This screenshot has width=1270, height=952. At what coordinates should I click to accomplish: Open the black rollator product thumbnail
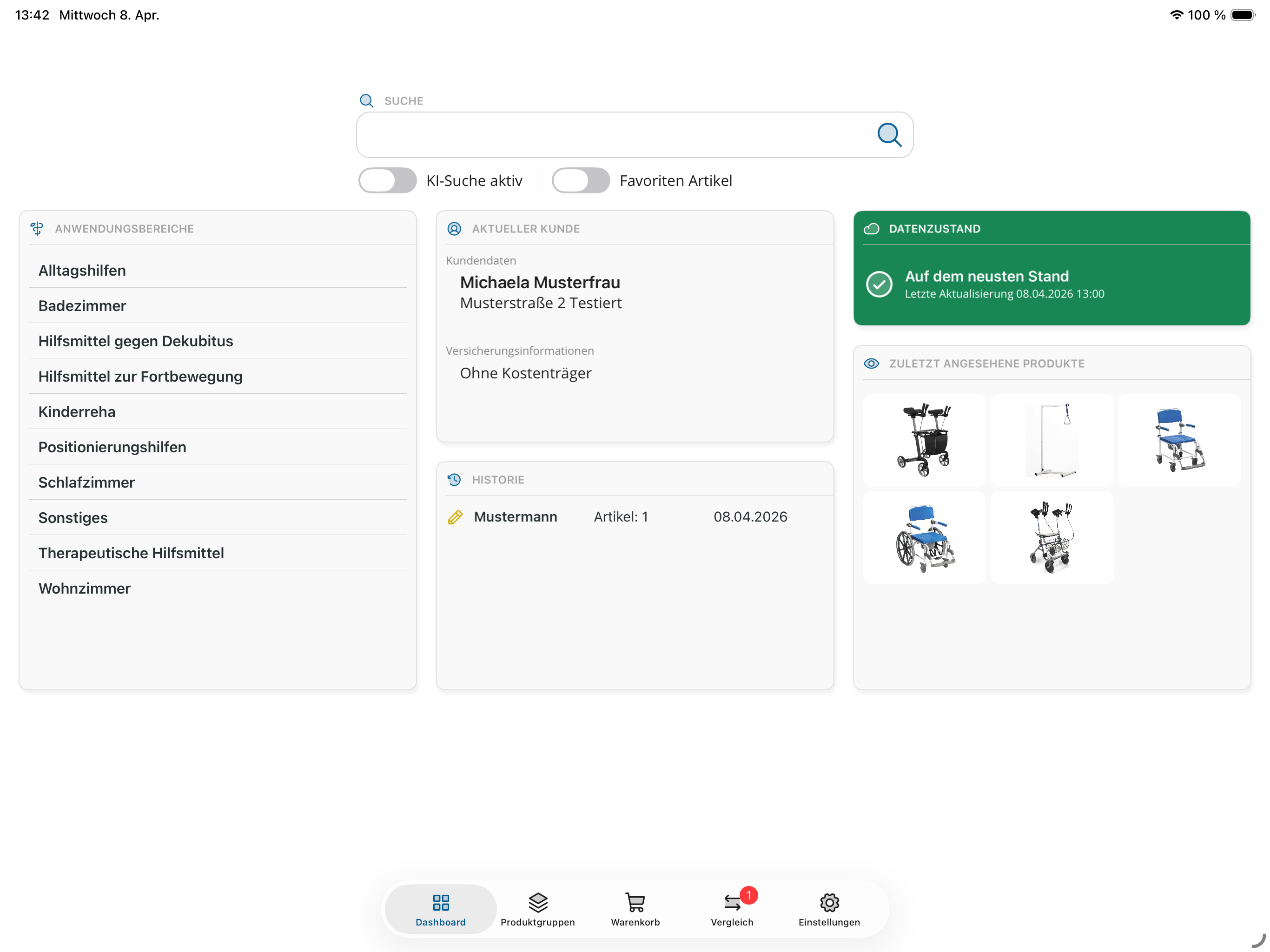[x=924, y=440]
